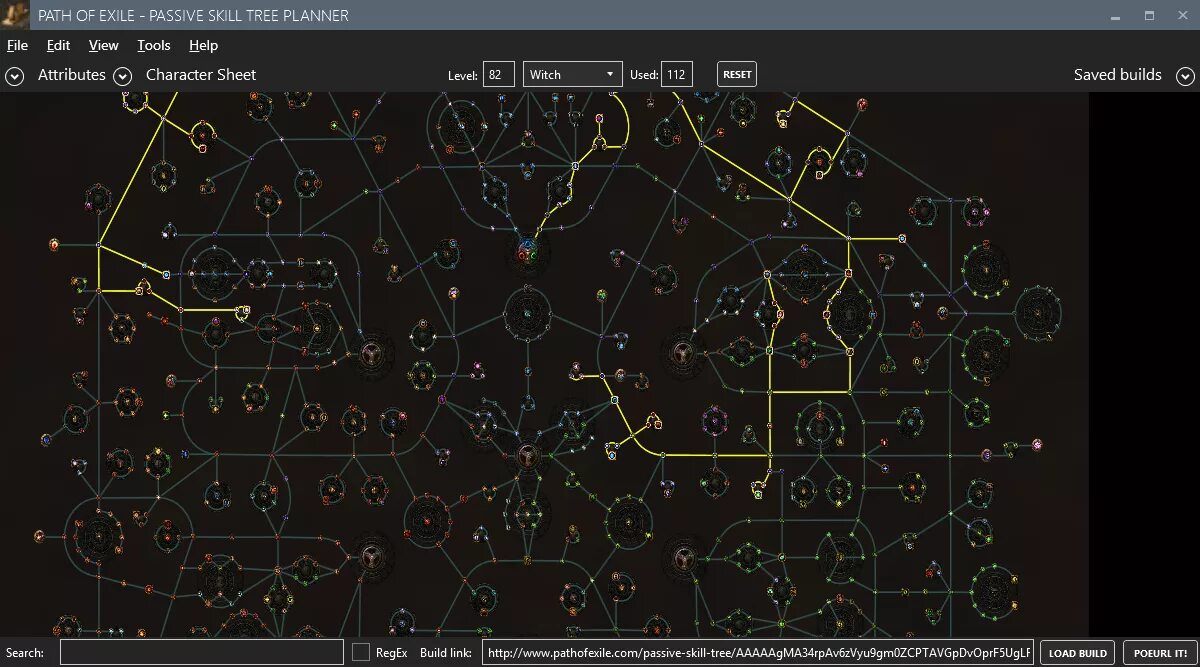The height and width of the screenshot is (667, 1200).
Task: Click the Level field showing 82
Action: point(499,74)
